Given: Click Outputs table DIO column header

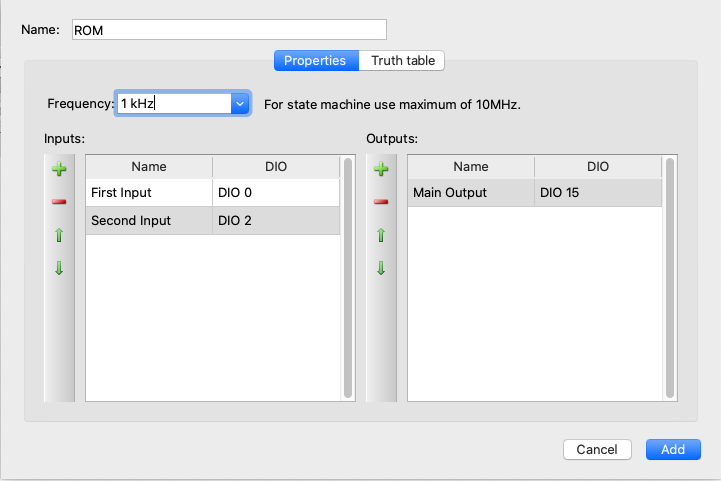Looking at the screenshot, I should [x=598, y=166].
